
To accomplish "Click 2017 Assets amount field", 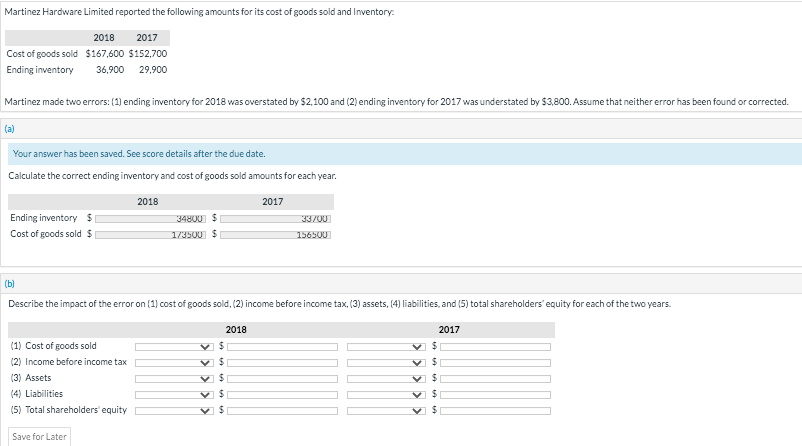I will click(496, 379).
